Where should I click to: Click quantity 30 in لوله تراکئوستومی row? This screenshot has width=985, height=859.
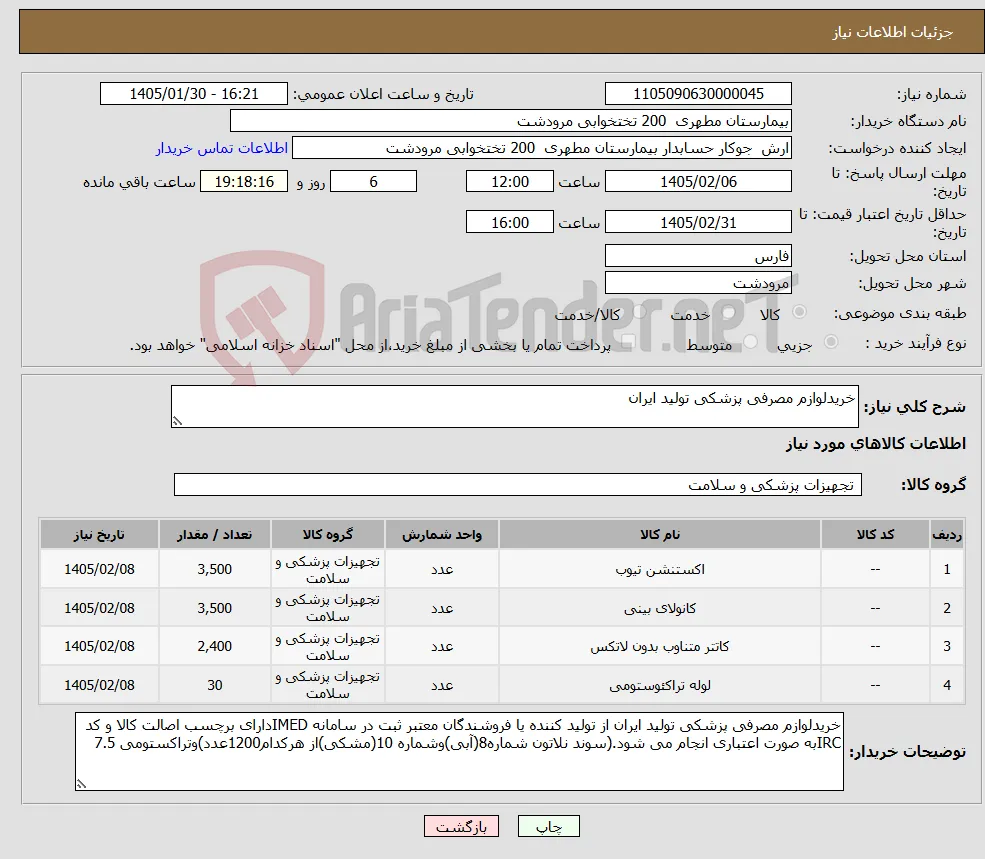click(x=214, y=686)
